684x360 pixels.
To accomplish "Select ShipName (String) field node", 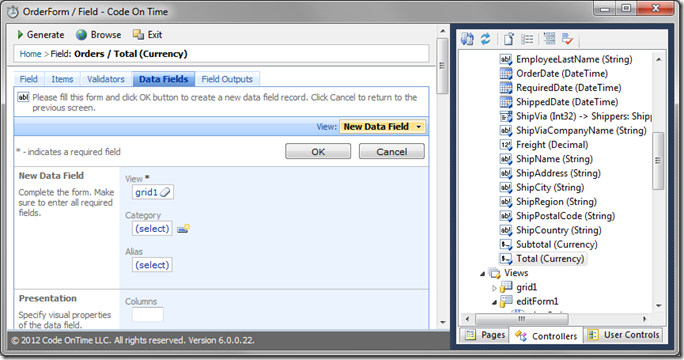I will point(554,159).
